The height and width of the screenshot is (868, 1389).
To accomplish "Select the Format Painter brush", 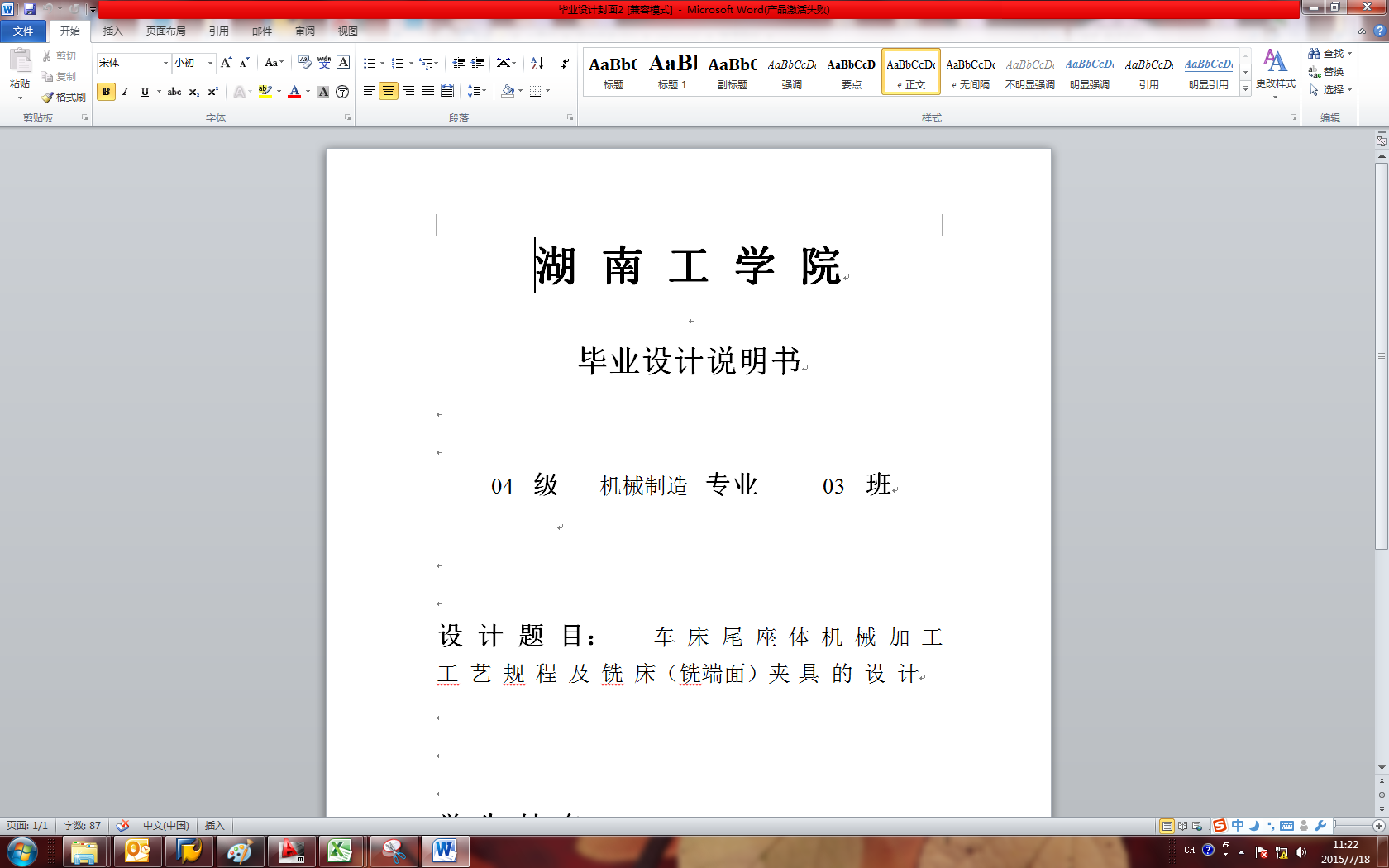I will tap(47, 98).
